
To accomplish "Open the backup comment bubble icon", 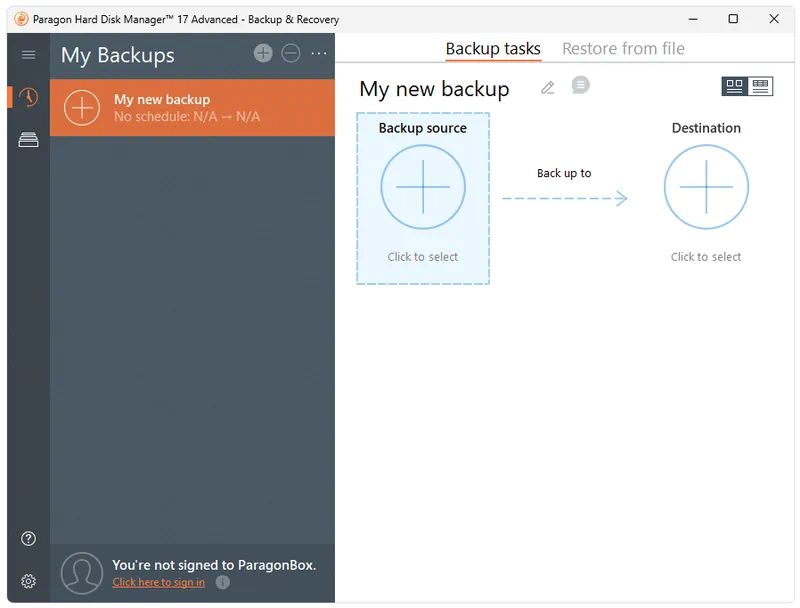I will click(580, 86).
